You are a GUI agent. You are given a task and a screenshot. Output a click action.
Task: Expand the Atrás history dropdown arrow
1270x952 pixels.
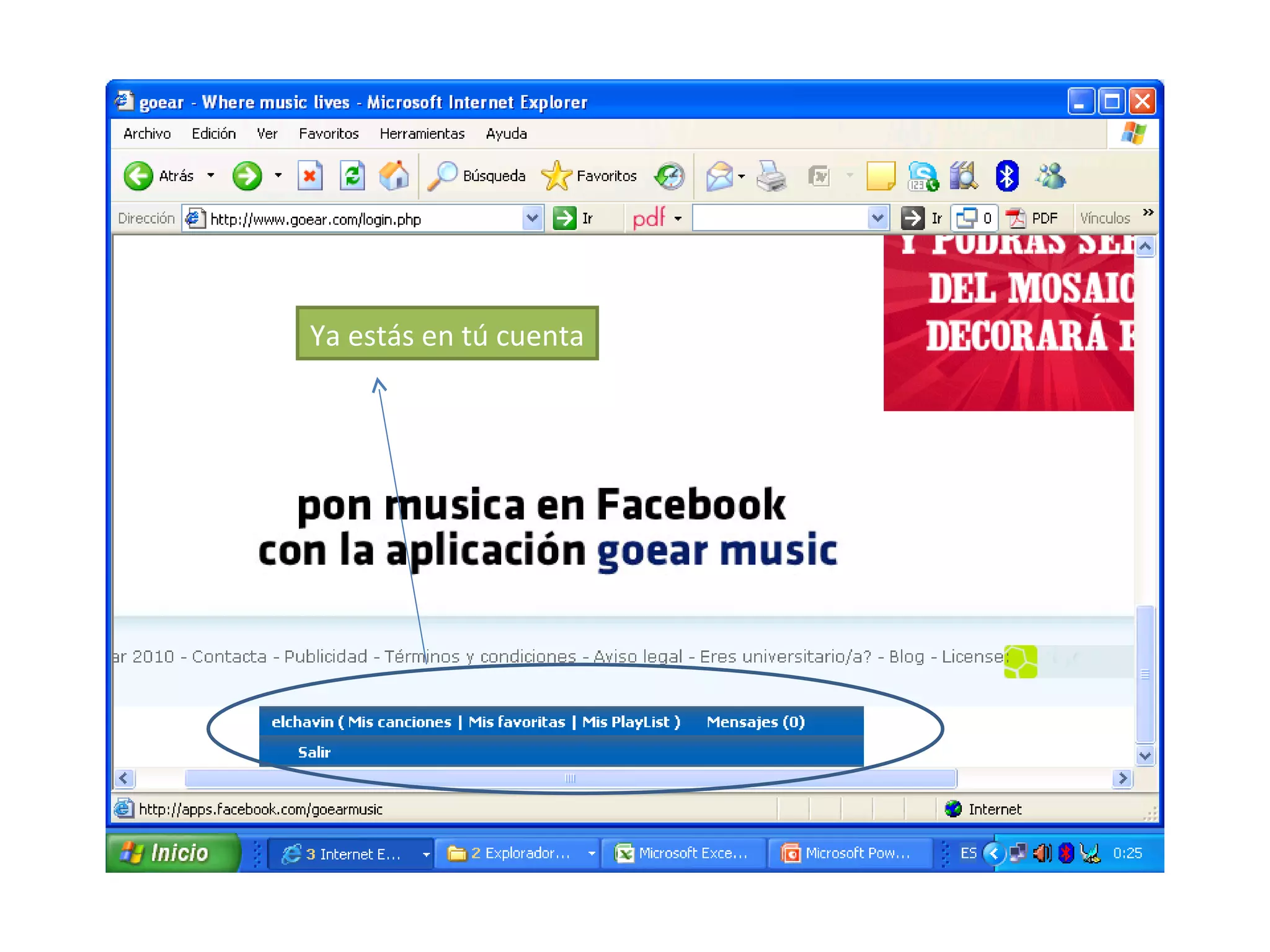click(x=211, y=176)
